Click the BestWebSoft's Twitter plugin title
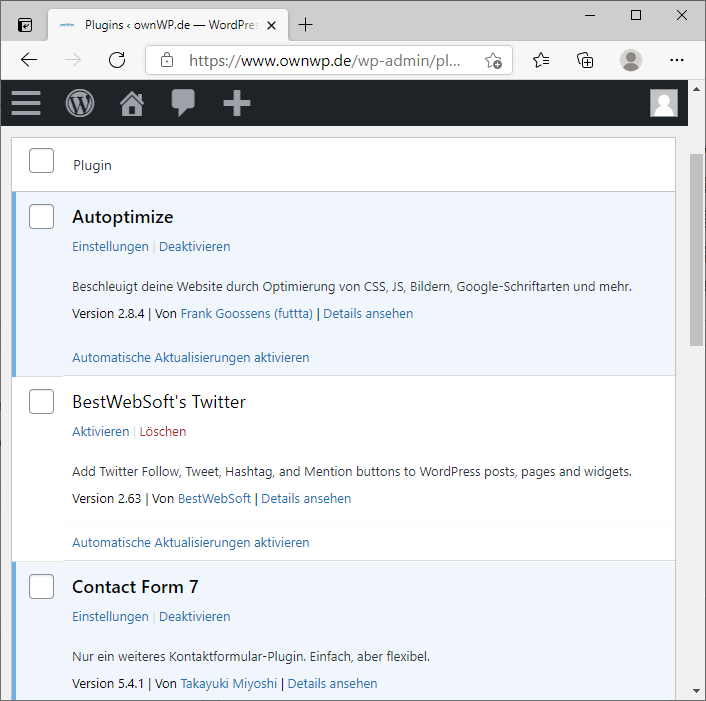 coord(159,402)
